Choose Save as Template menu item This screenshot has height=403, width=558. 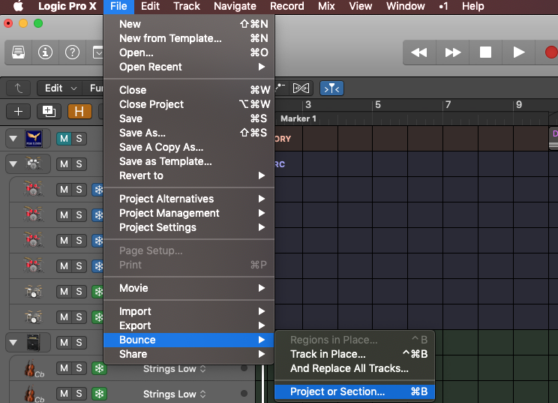pyautogui.click(x=189, y=161)
